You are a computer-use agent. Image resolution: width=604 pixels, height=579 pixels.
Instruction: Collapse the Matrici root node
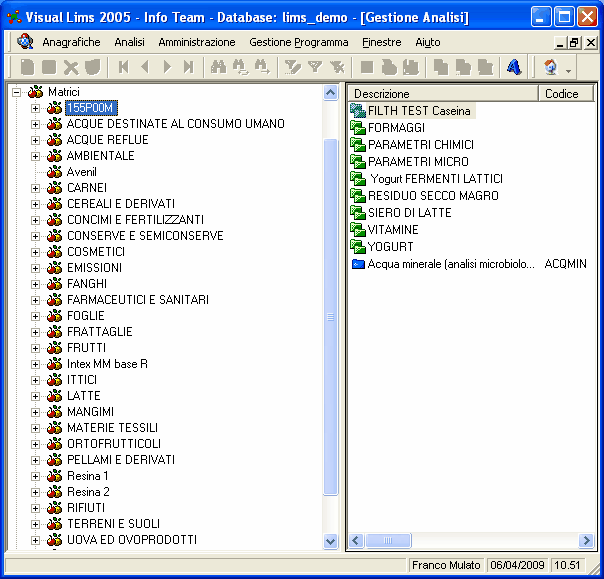(x=16, y=92)
